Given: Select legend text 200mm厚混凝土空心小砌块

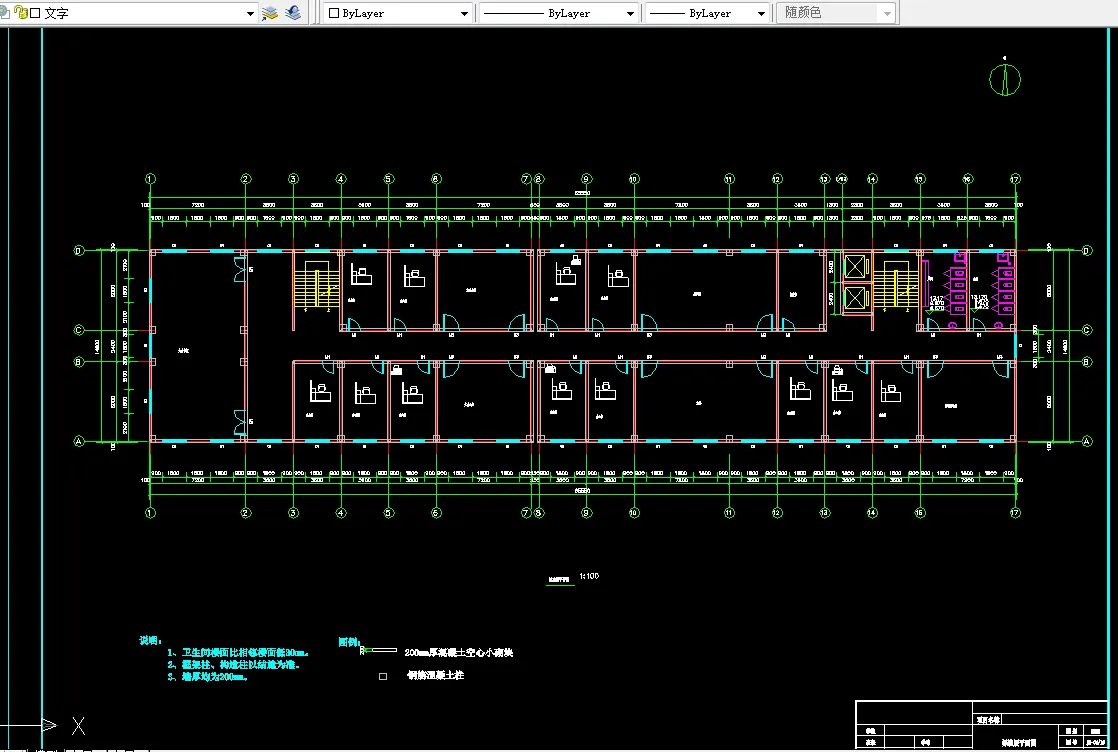Looking at the screenshot, I should point(458,652).
